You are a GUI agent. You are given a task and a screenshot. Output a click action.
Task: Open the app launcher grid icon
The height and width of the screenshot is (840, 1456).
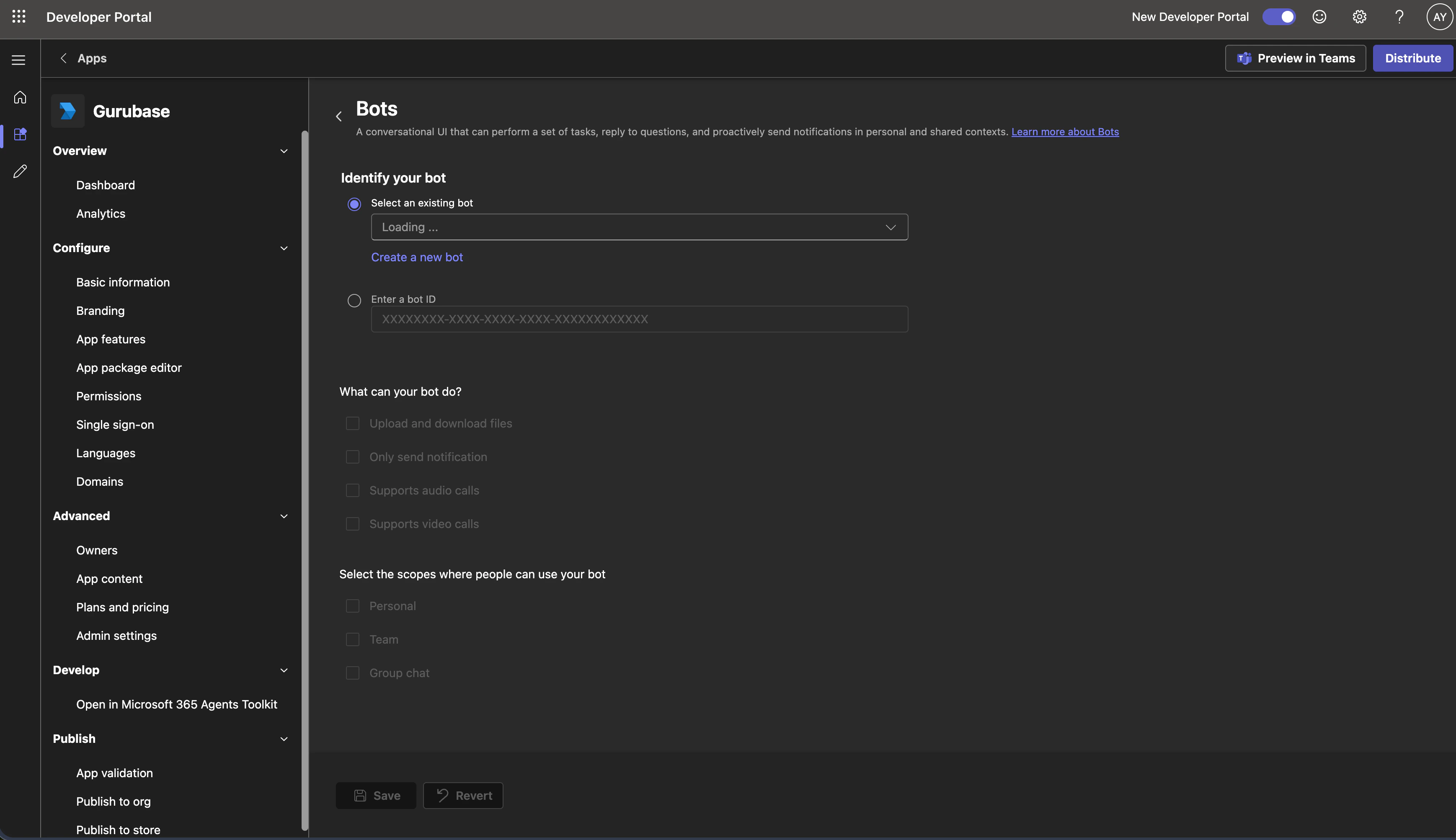(19, 17)
